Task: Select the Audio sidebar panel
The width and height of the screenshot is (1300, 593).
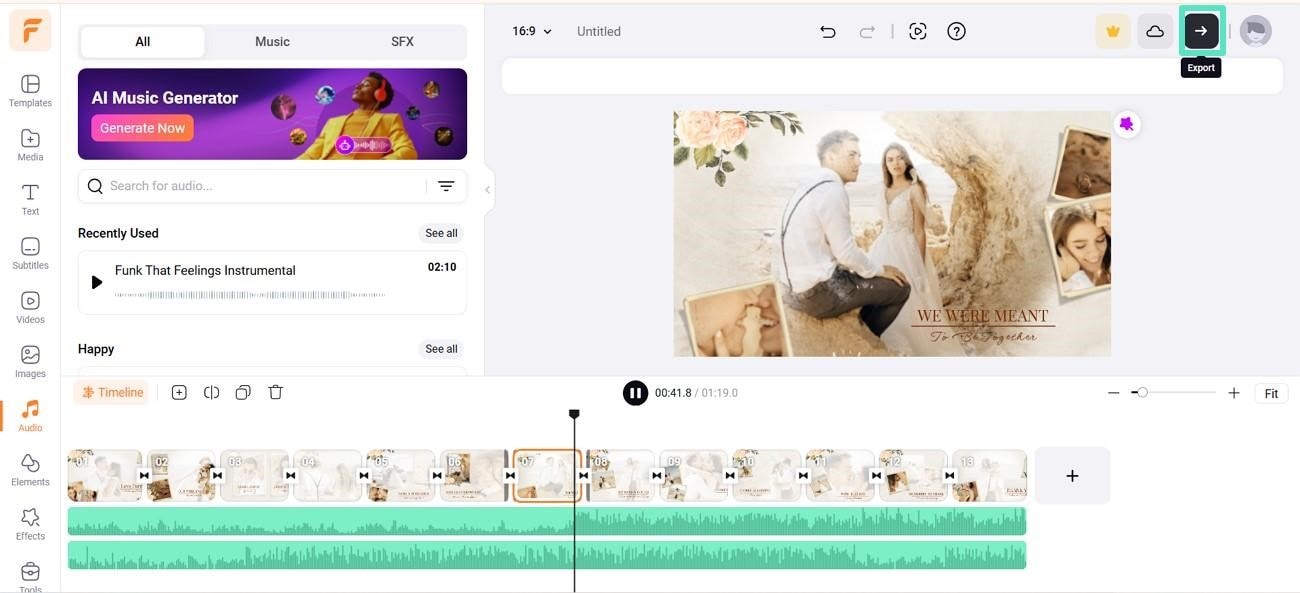Action: (30, 415)
